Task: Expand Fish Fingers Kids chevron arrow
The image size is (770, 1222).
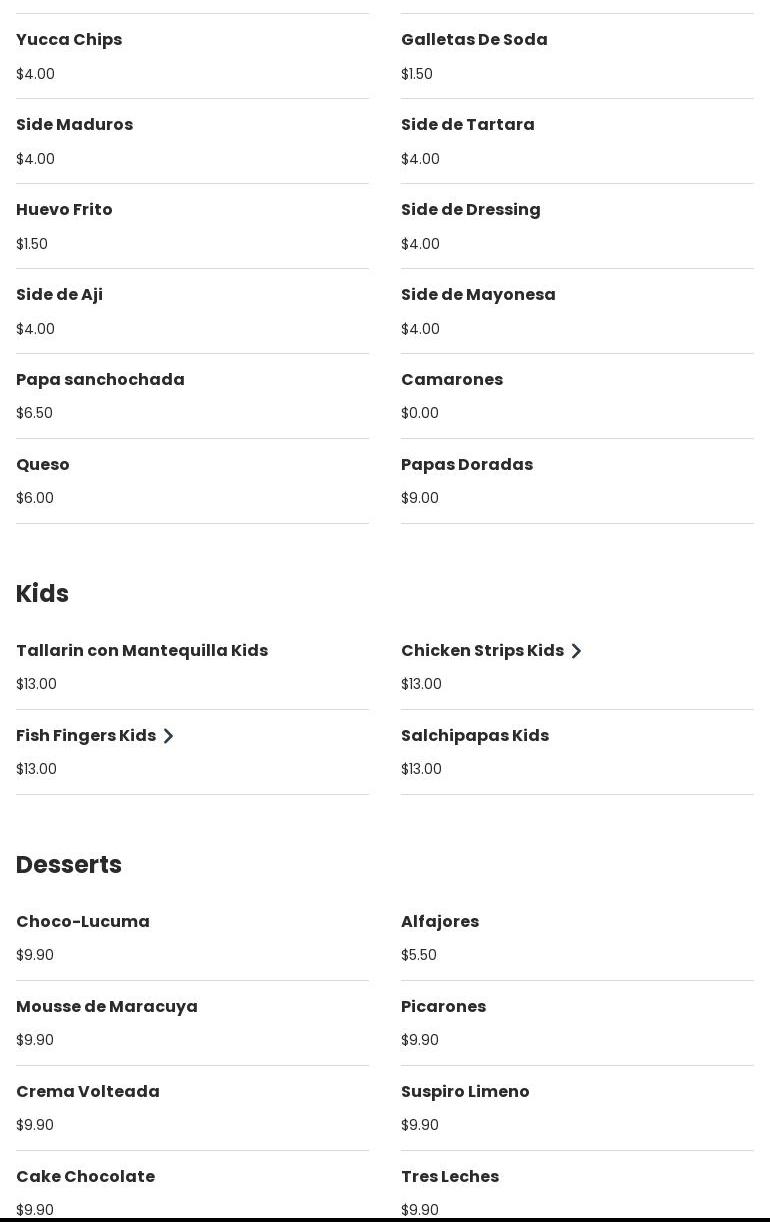Action: [168, 736]
